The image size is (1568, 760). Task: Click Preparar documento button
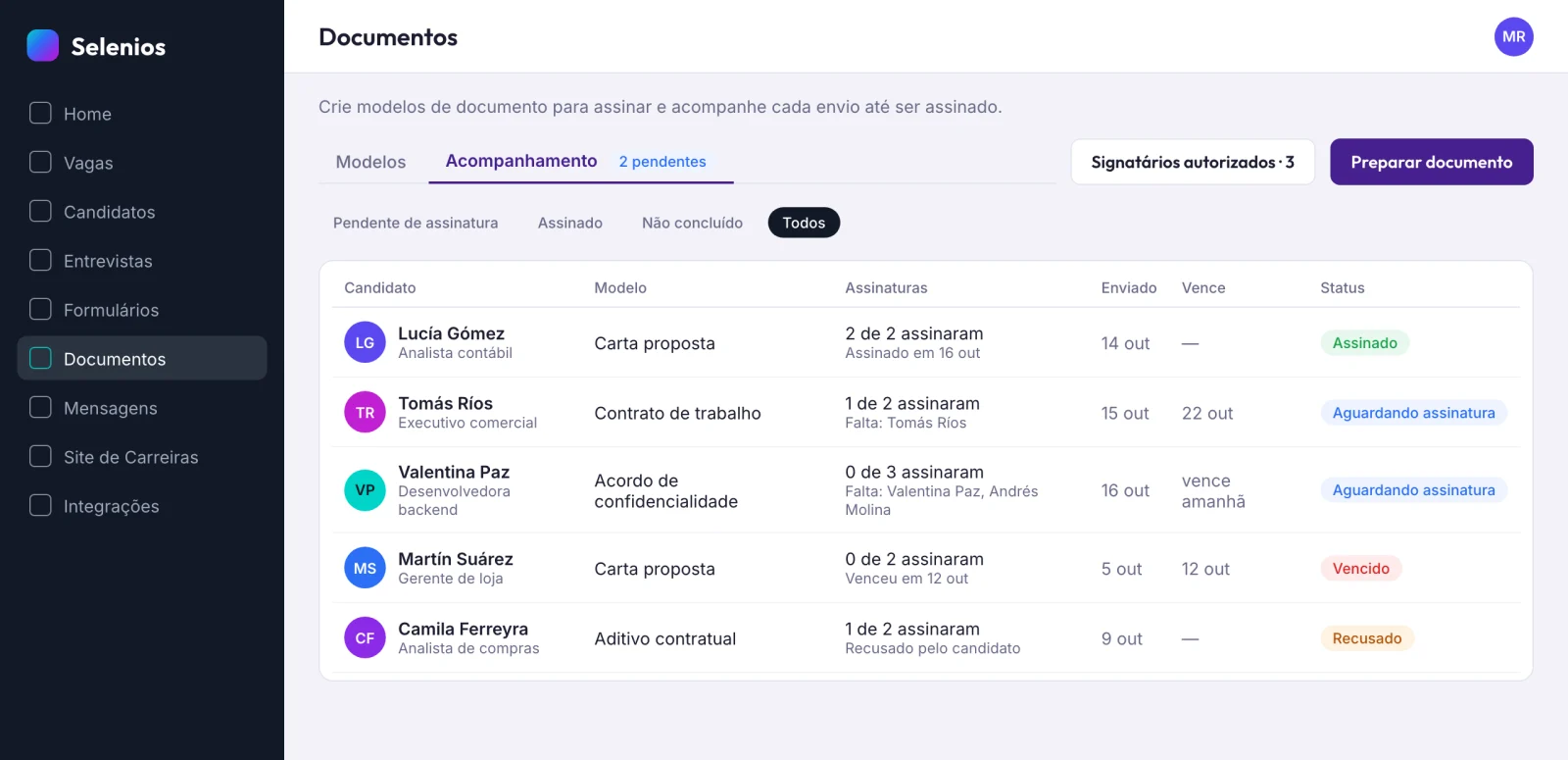1432,162
